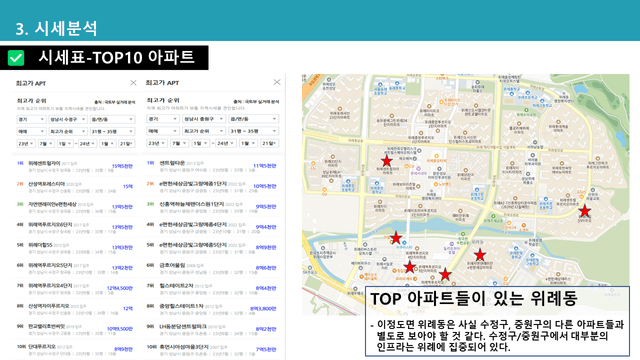Click the red star on the map's eastern curved road
640x360 pixels.
pyautogui.click(x=584, y=211)
